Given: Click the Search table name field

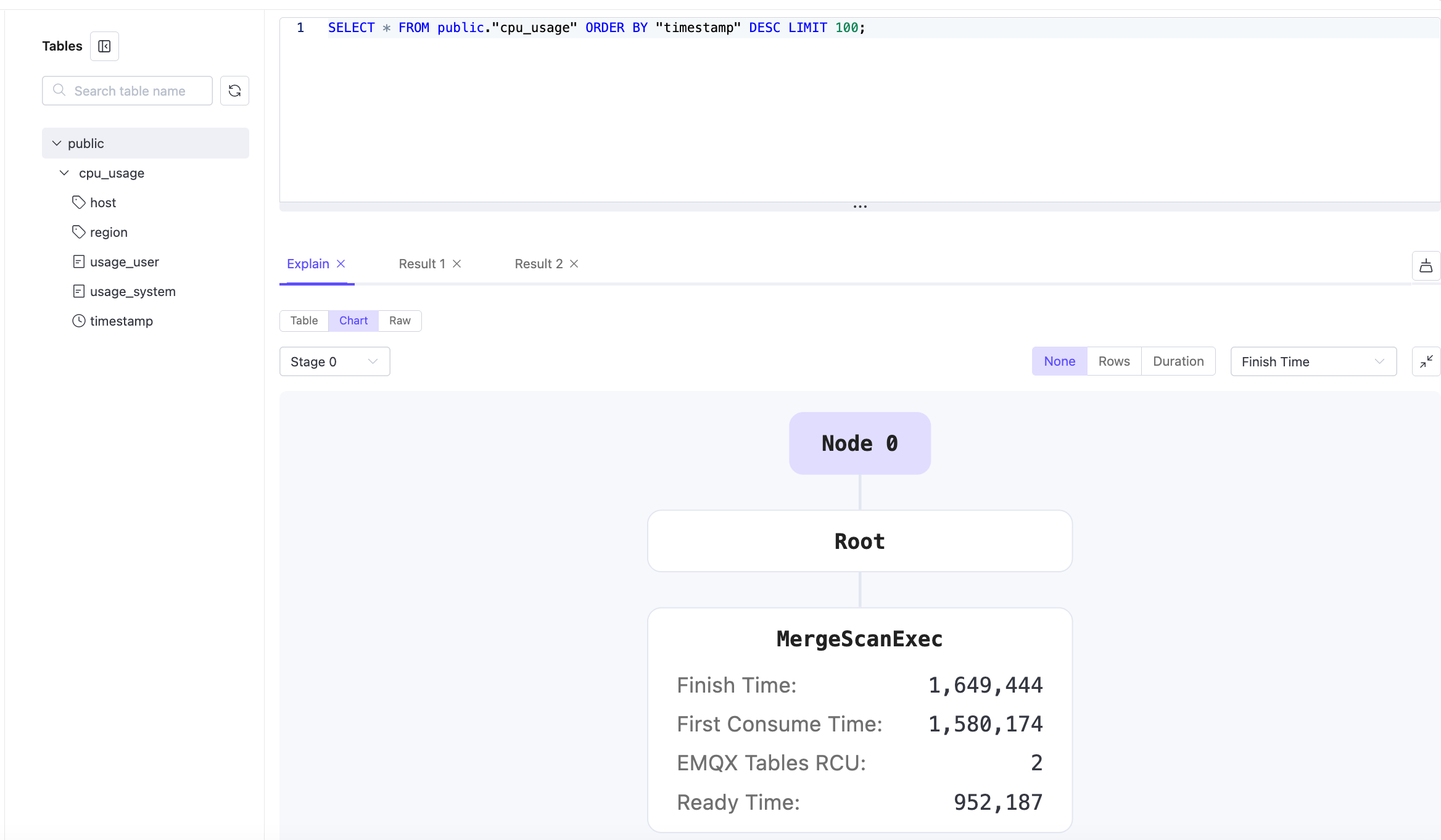Looking at the screenshot, I should tap(130, 91).
